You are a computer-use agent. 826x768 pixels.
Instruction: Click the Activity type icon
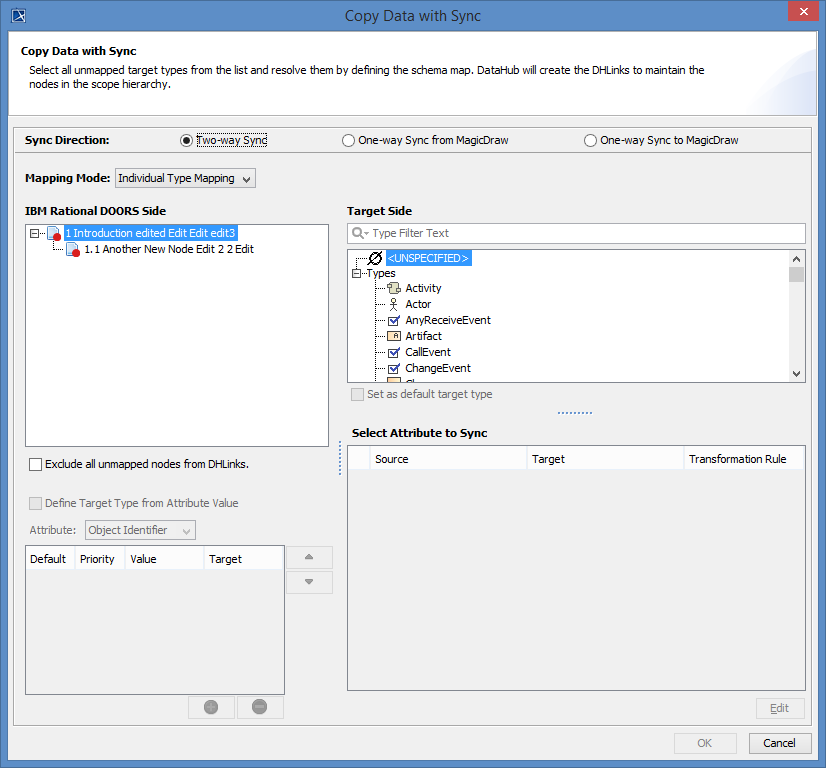(394, 288)
